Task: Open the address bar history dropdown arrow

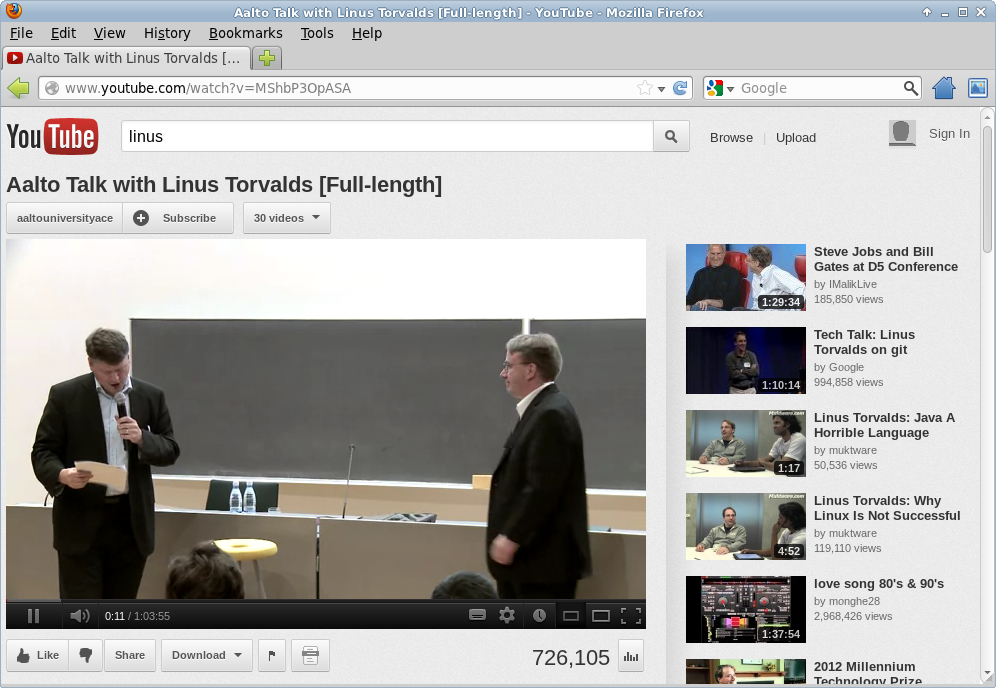Action: pos(661,88)
